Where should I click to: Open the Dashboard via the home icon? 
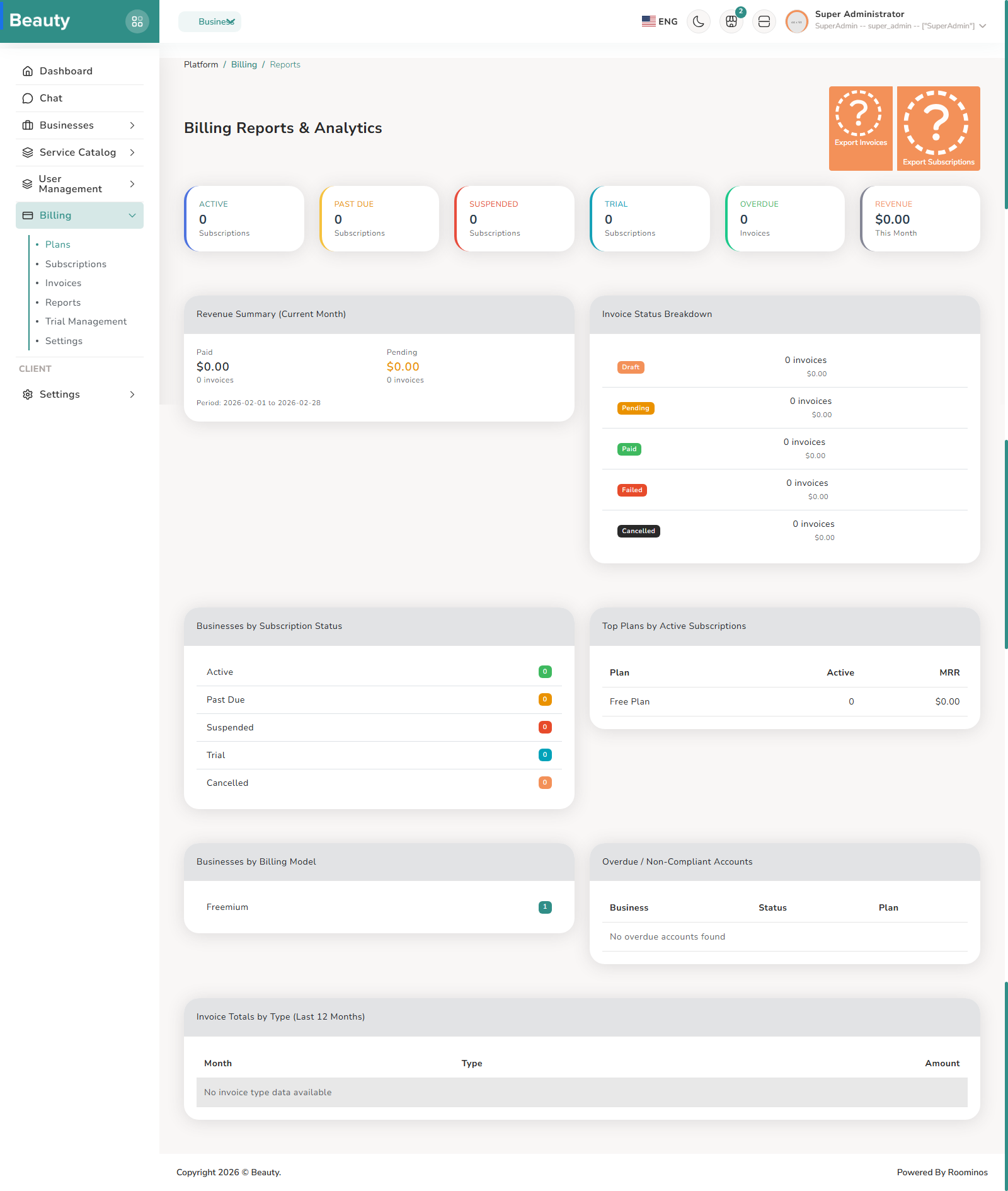point(27,71)
